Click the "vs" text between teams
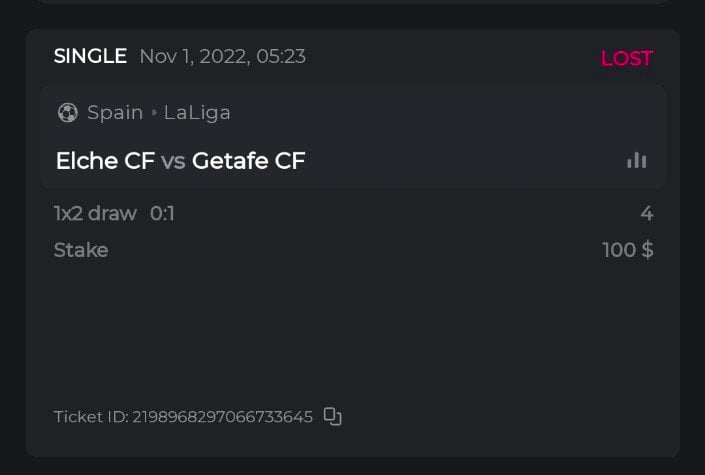 click(x=173, y=160)
